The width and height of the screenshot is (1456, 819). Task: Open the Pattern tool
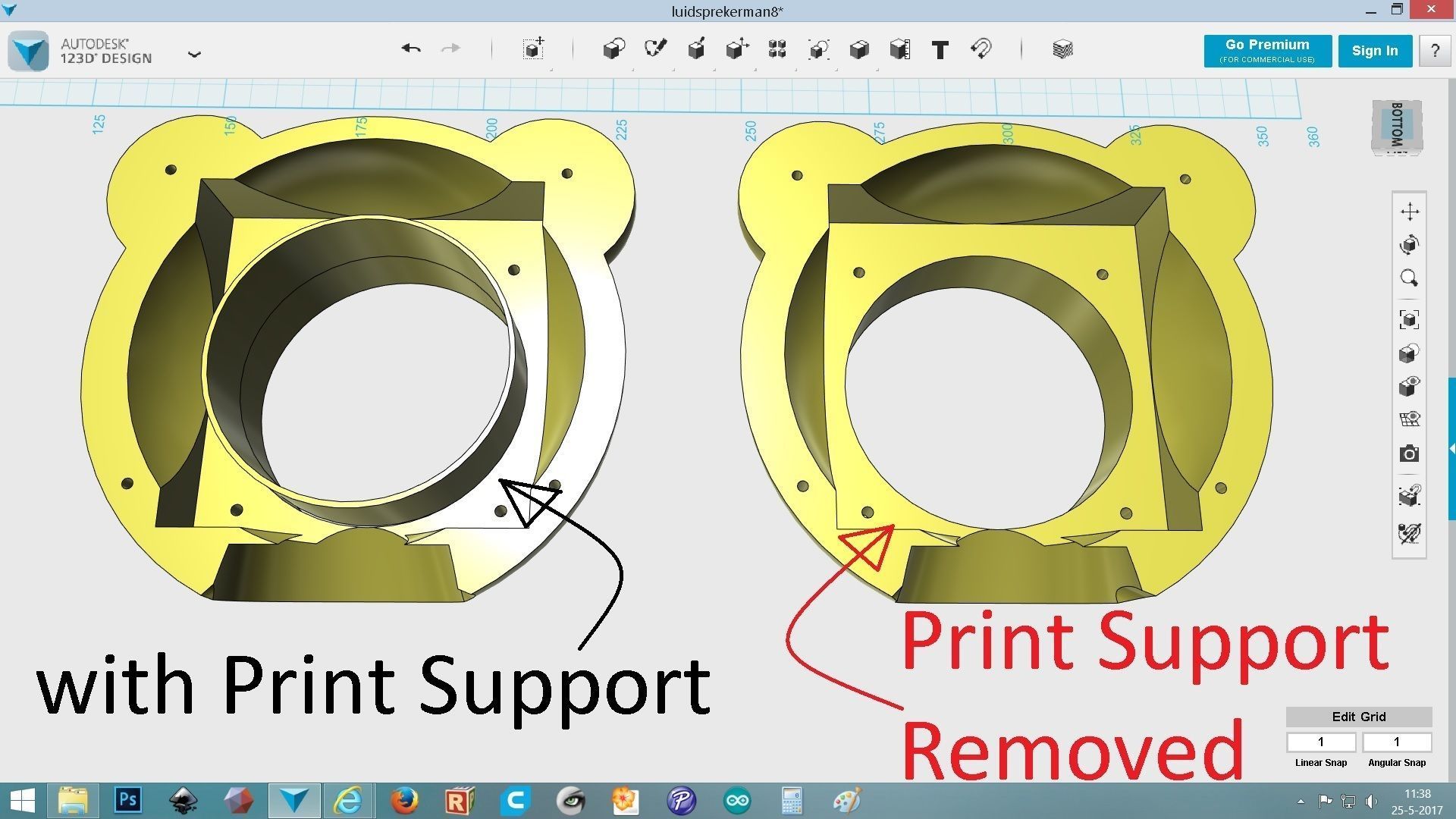(777, 49)
